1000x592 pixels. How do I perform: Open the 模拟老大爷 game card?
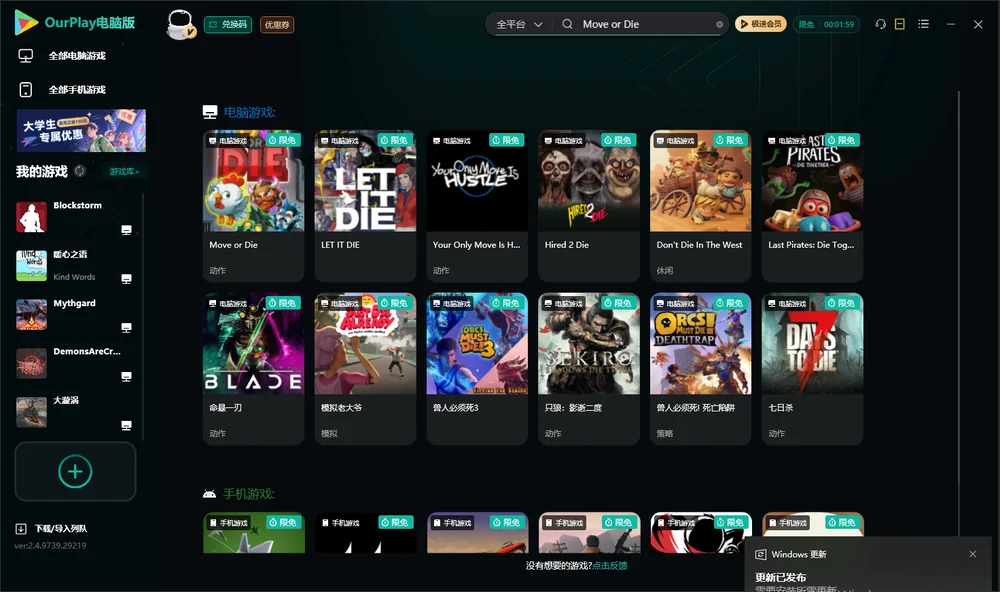coord(365,369)
